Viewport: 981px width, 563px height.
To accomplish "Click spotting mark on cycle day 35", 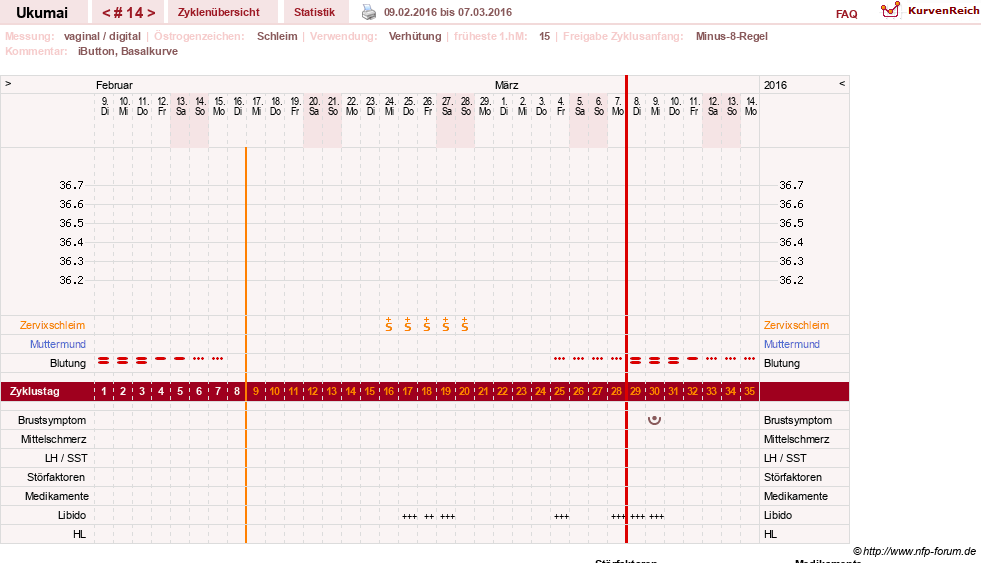I will [x=750, y=358].
